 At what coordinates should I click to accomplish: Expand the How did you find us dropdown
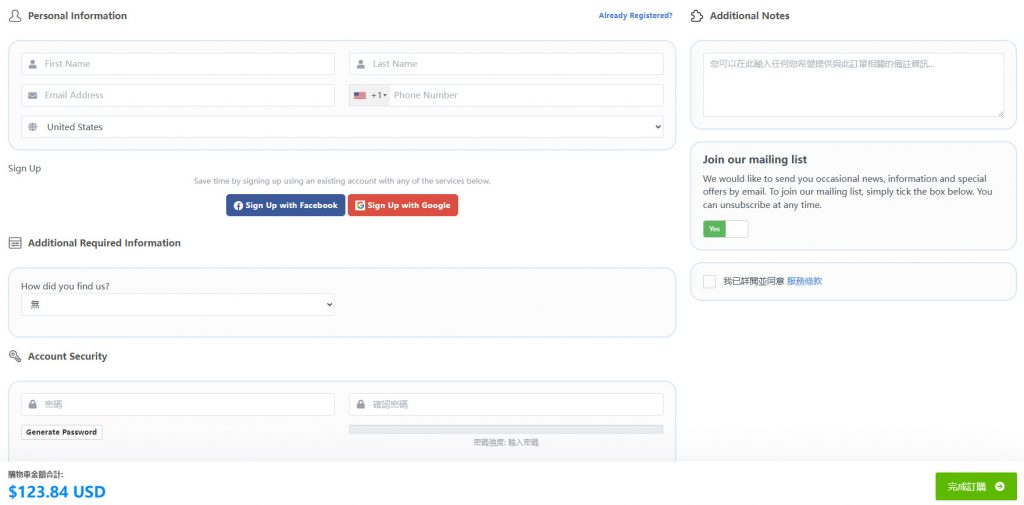pos(178,304)
